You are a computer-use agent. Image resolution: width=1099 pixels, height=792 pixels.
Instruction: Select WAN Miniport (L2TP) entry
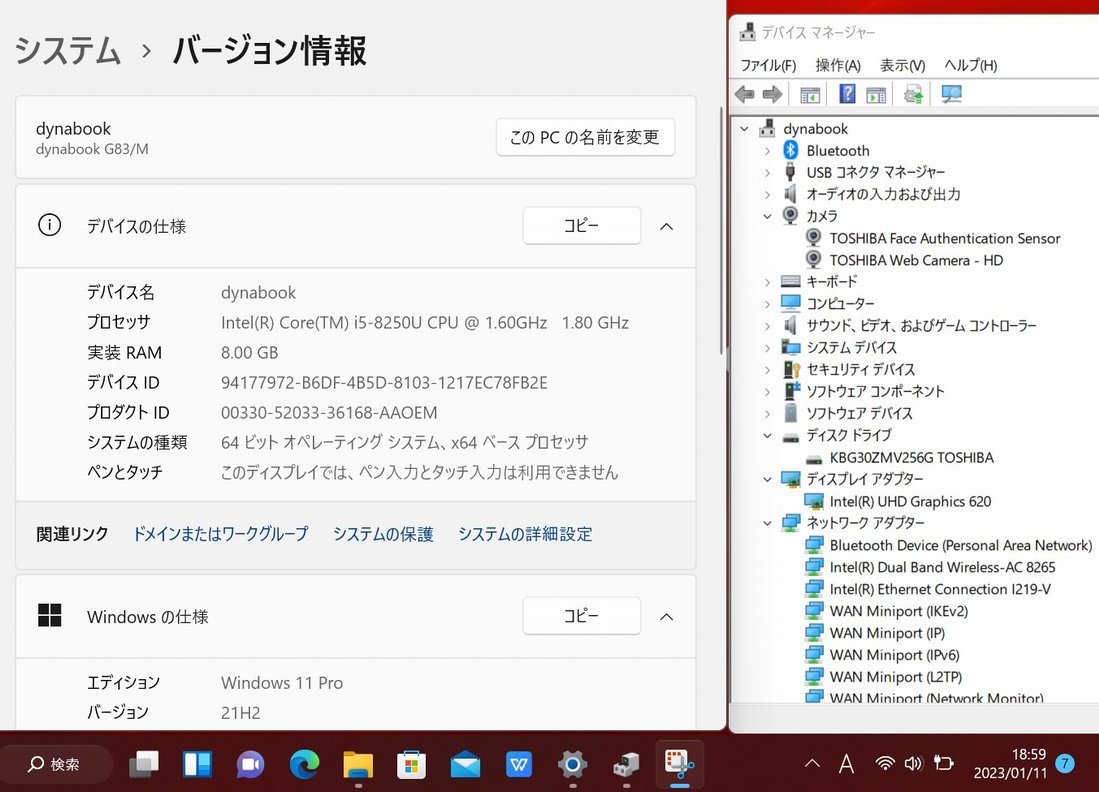[896, 676]
